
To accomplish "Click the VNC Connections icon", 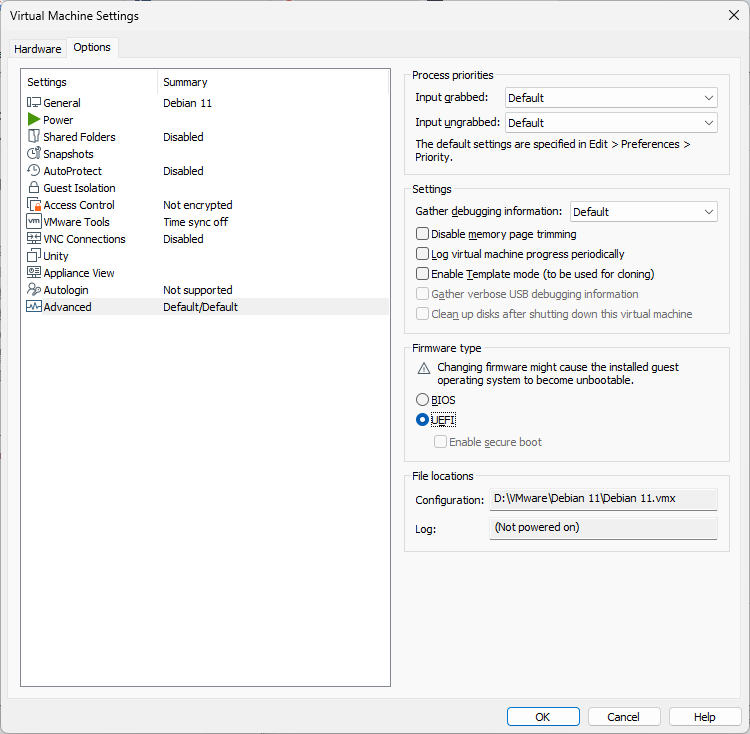I will (x=33, y=239).
